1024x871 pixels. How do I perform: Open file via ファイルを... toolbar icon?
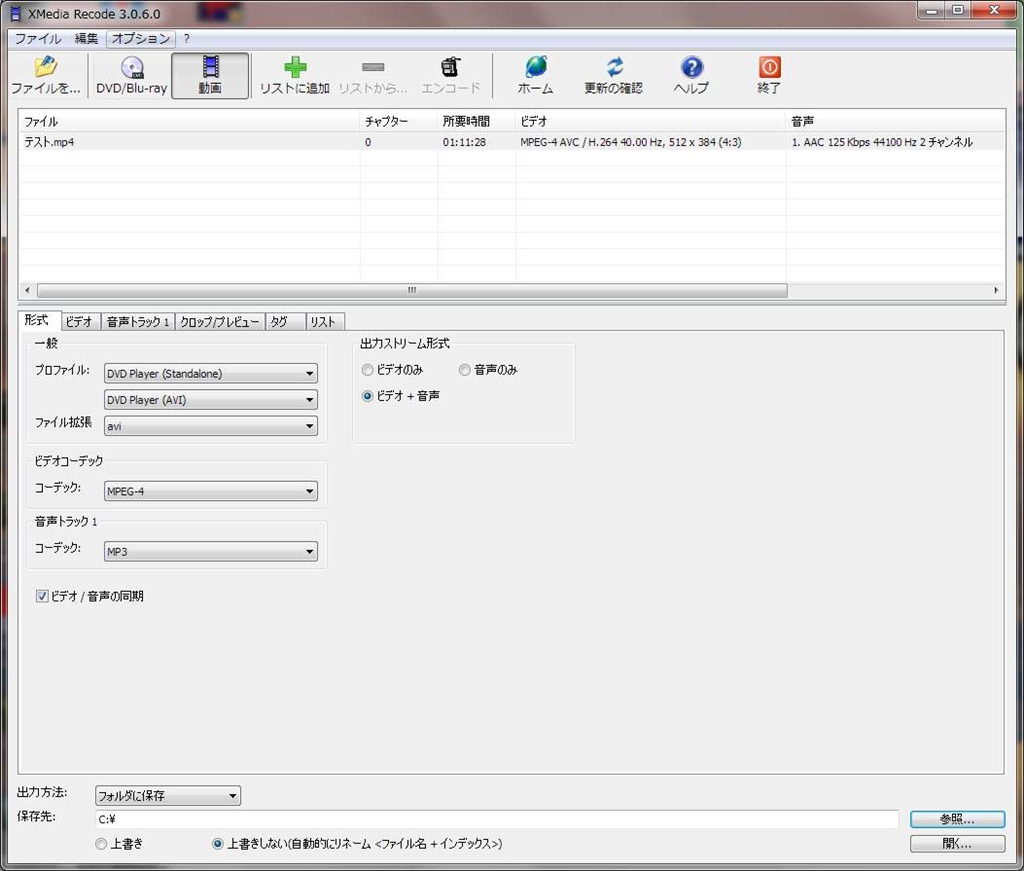click(x=45, y=75)
